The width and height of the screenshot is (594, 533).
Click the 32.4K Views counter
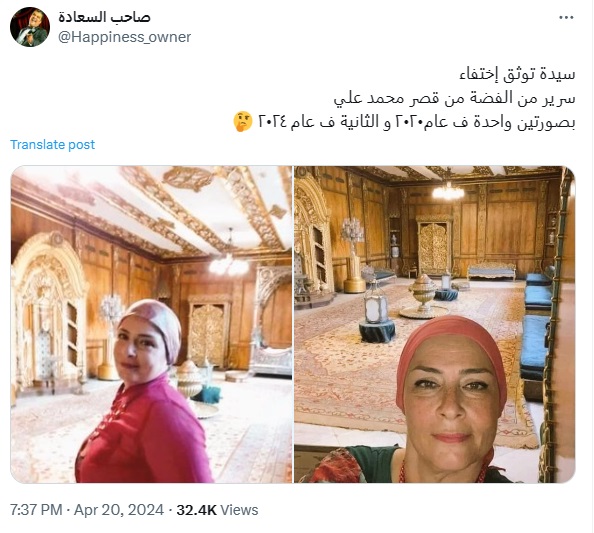(x=217, y=510)
